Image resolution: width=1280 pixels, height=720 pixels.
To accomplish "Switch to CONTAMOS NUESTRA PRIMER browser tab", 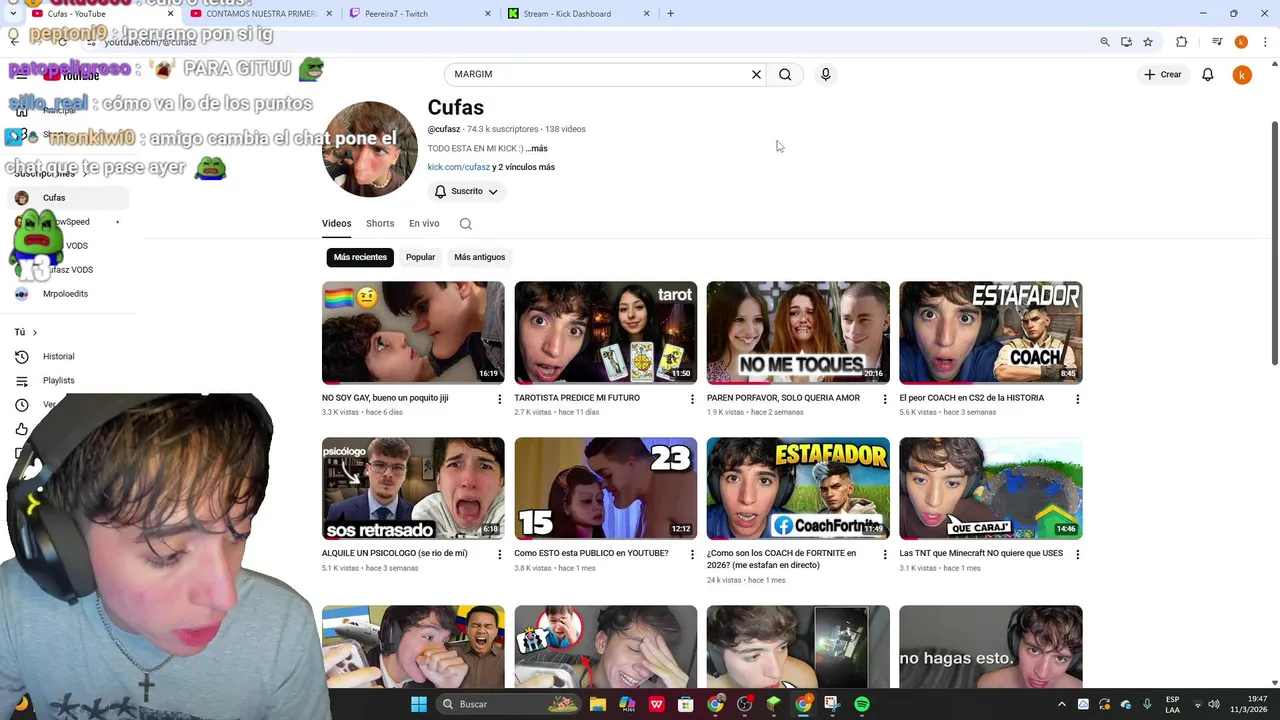I will tap(260, 14).
